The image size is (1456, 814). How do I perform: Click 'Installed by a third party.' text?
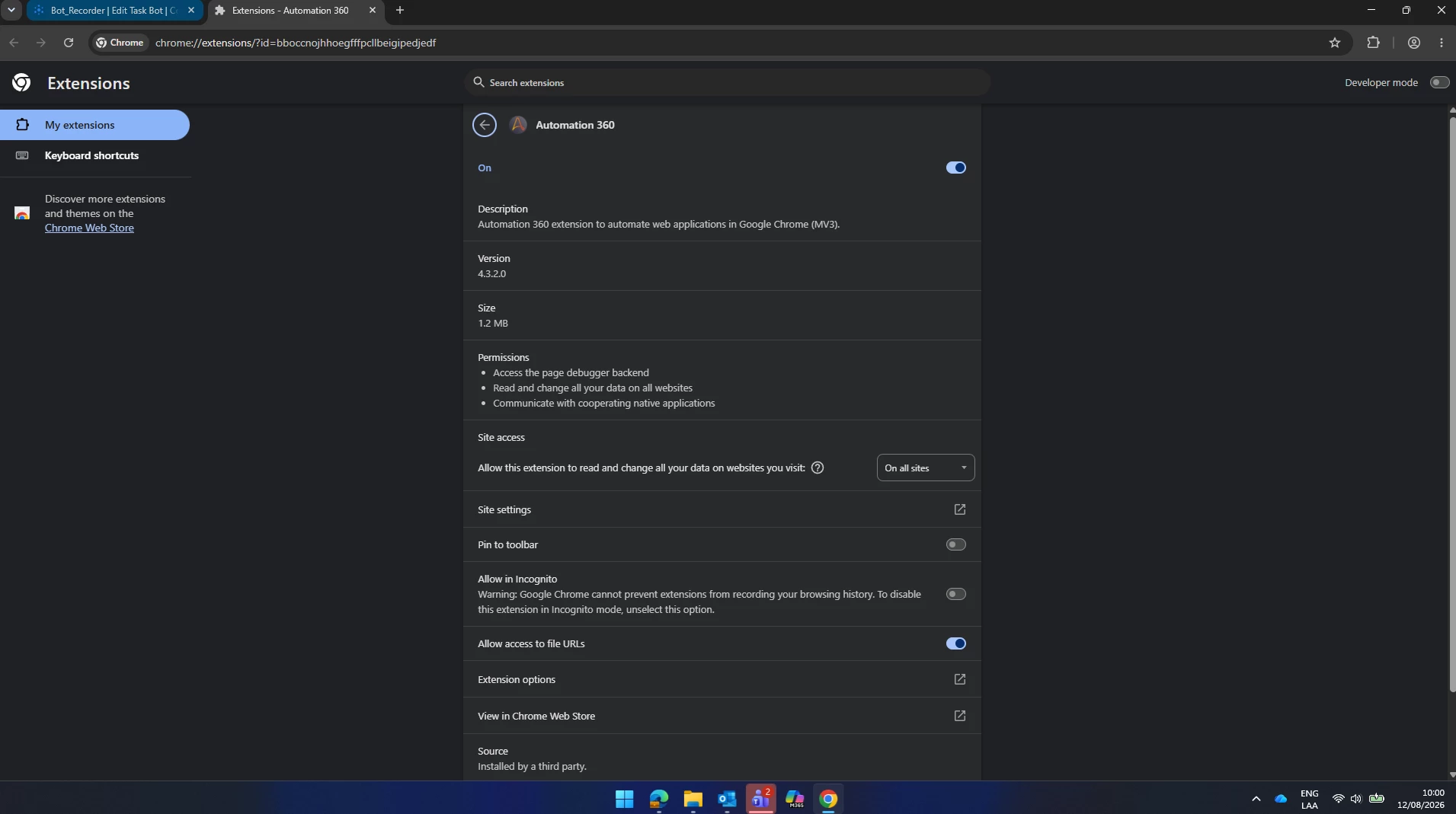point(532,766)
